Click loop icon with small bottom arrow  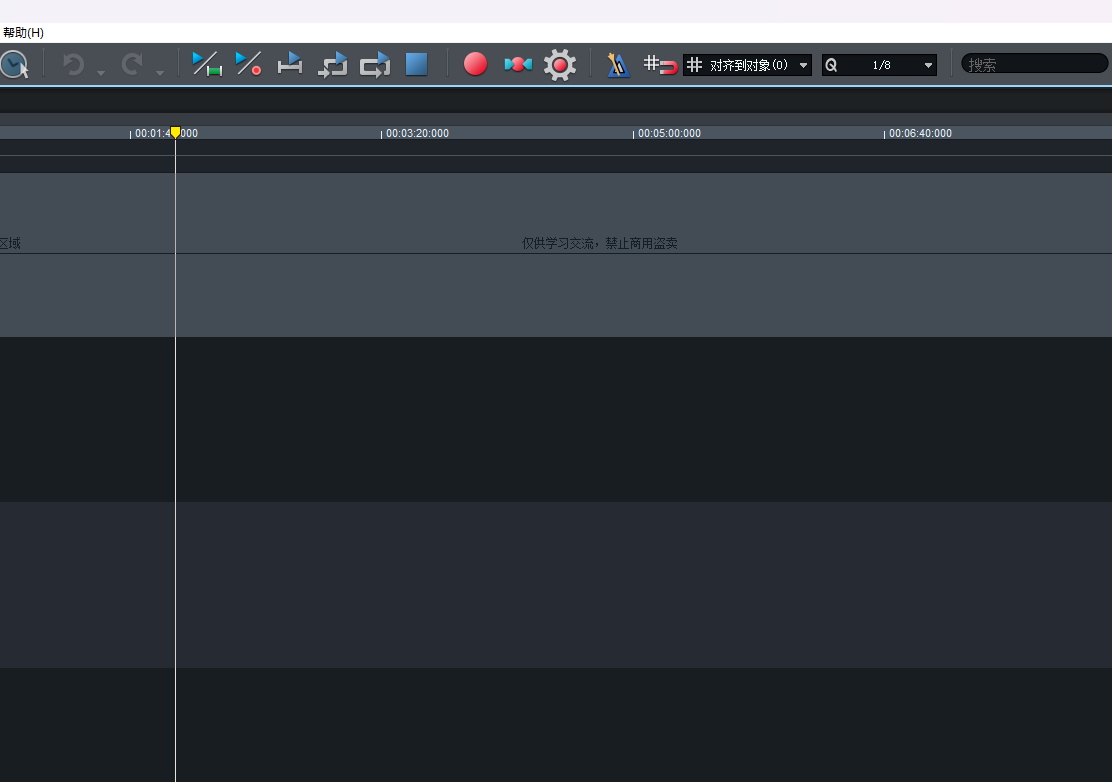click(332, 65)
